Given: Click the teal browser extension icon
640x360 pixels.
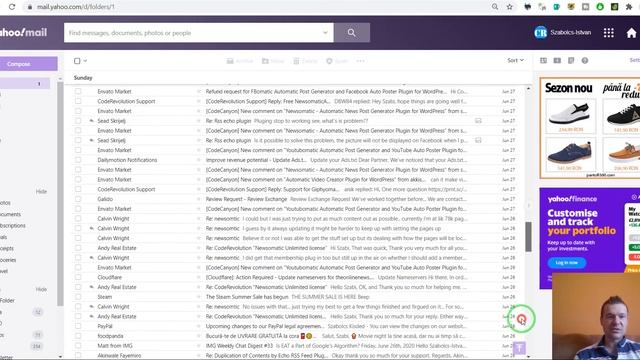Looking at the screenshot, I should (556, 7).
